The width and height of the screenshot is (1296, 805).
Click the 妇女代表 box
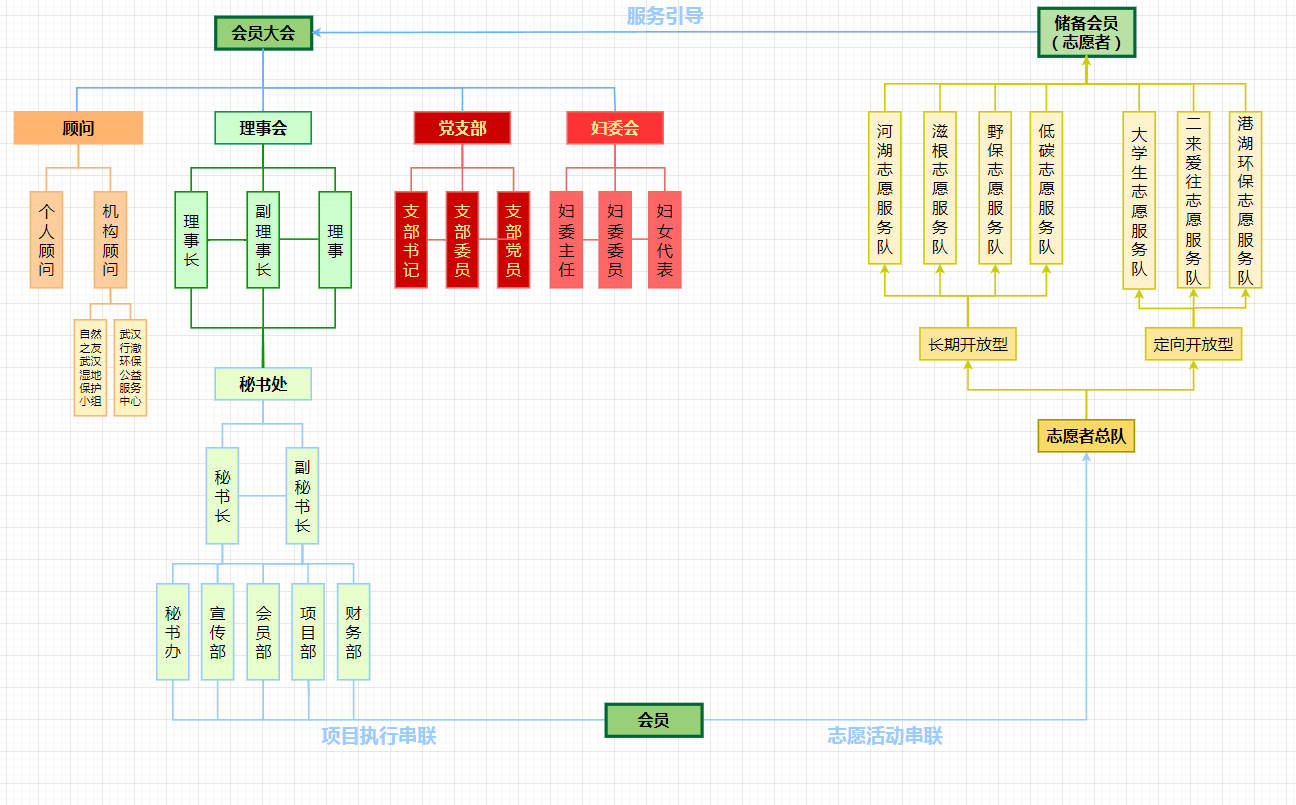(x=664, y=240)
